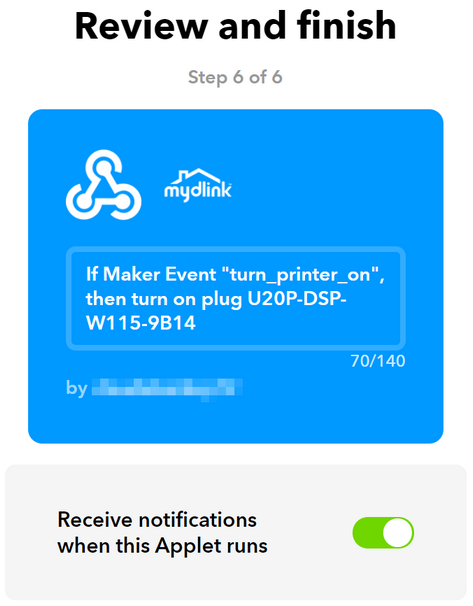473x606 pixels.
Task: Click the Webhooks service icon
Action: pyautogui.click(x=104, y=185)
